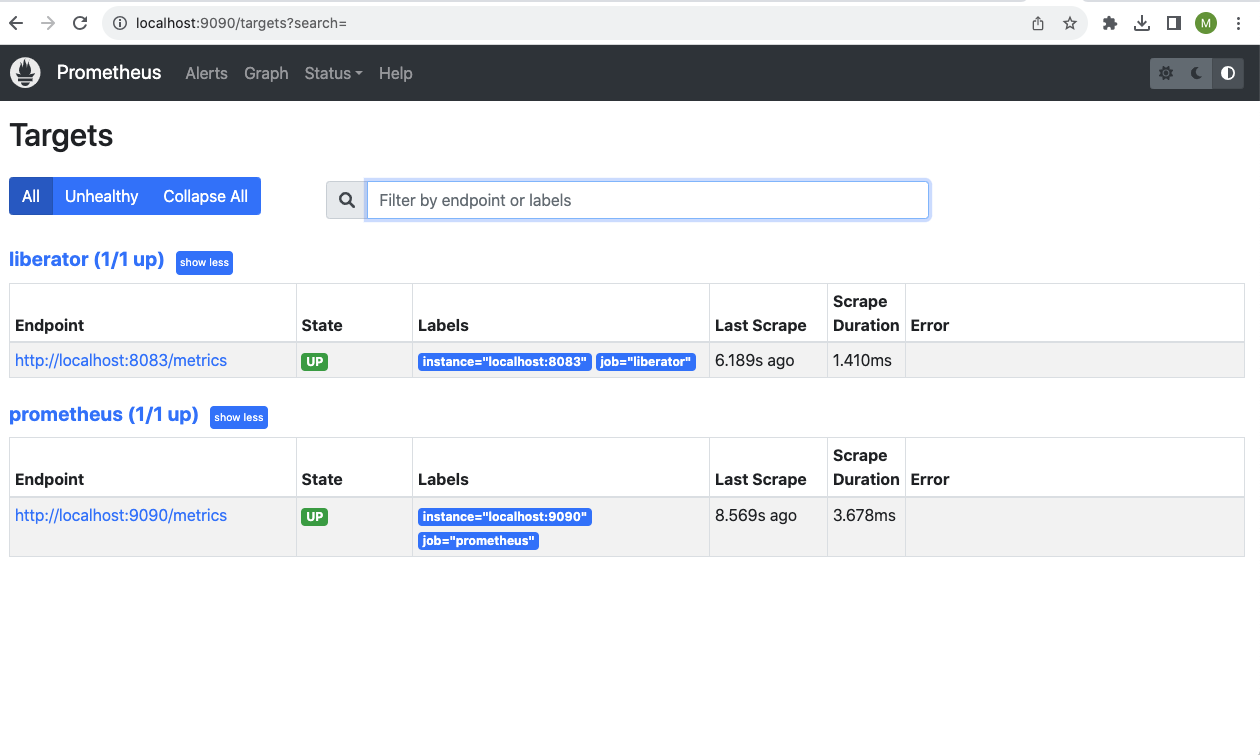Collapse prometheus group with show less

tap(239, 417)
